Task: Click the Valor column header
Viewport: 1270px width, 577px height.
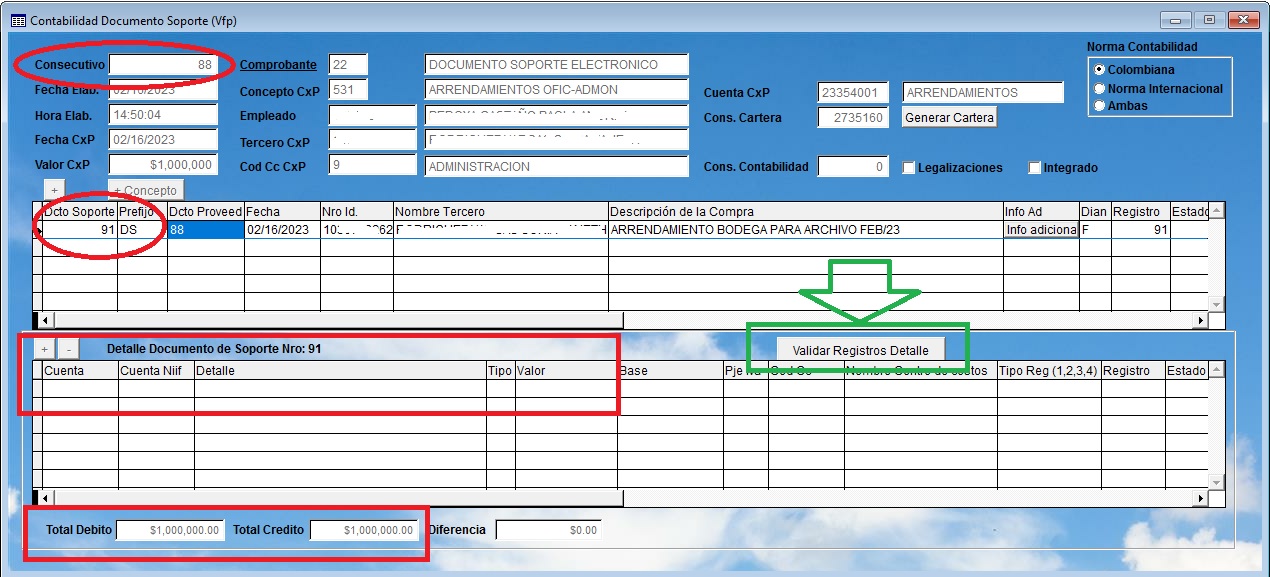Action: [x=566, y=370]
